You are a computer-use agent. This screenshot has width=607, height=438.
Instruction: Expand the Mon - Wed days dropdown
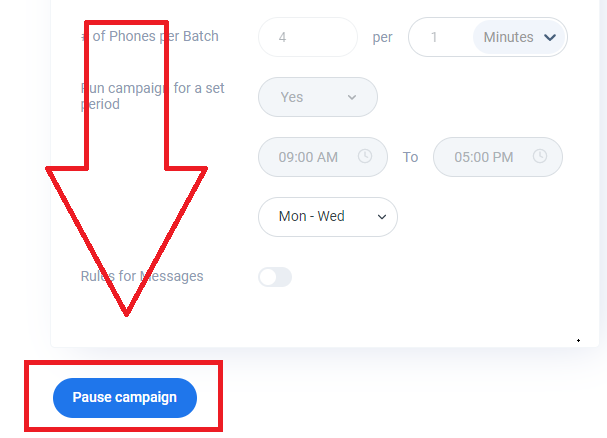point(327,216)
